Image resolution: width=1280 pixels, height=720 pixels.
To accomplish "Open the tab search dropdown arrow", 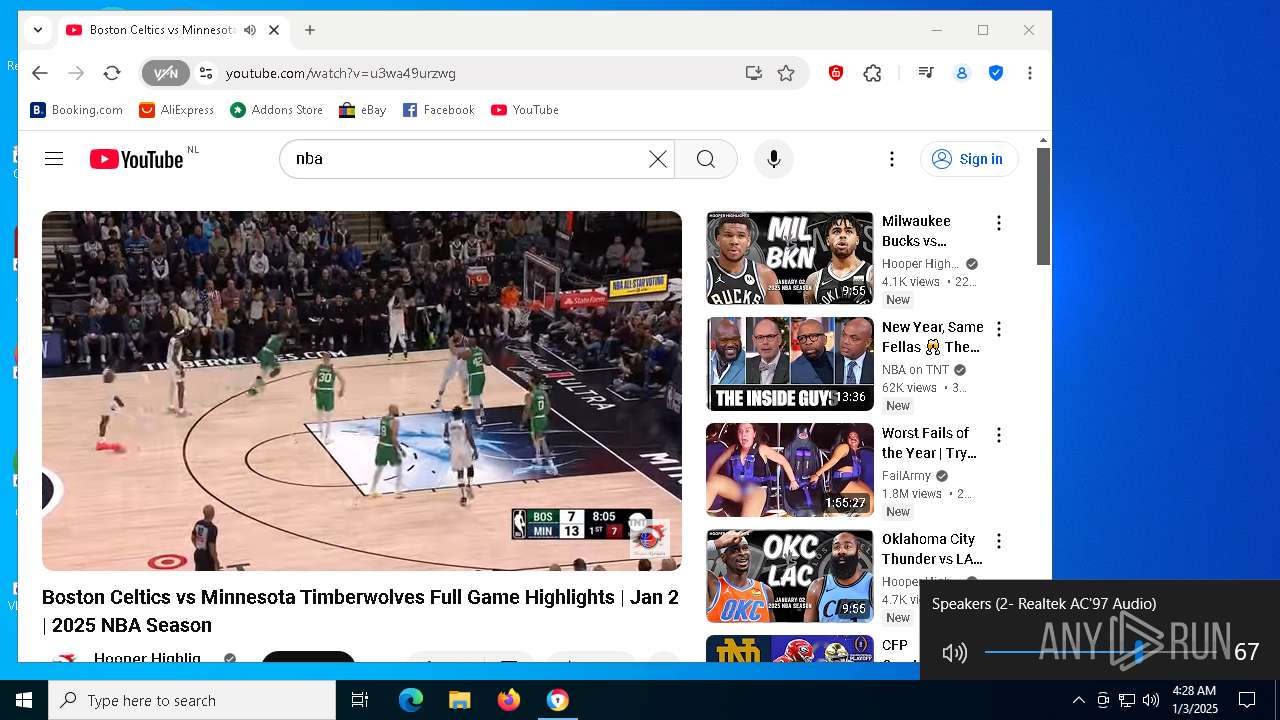I will (38, 30).
